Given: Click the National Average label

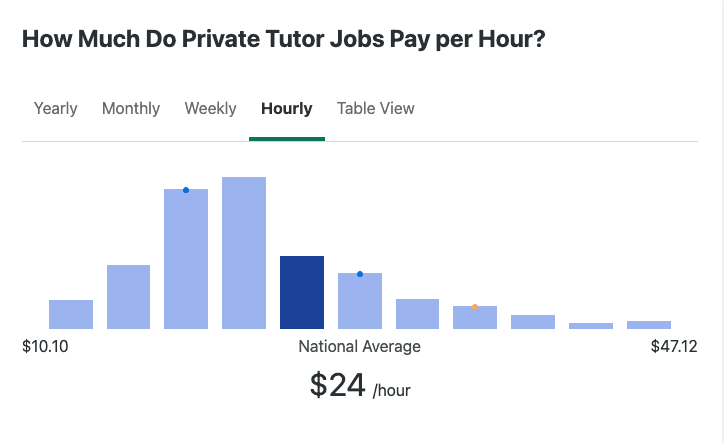Looking at the screenshot, I should [360, 346].
